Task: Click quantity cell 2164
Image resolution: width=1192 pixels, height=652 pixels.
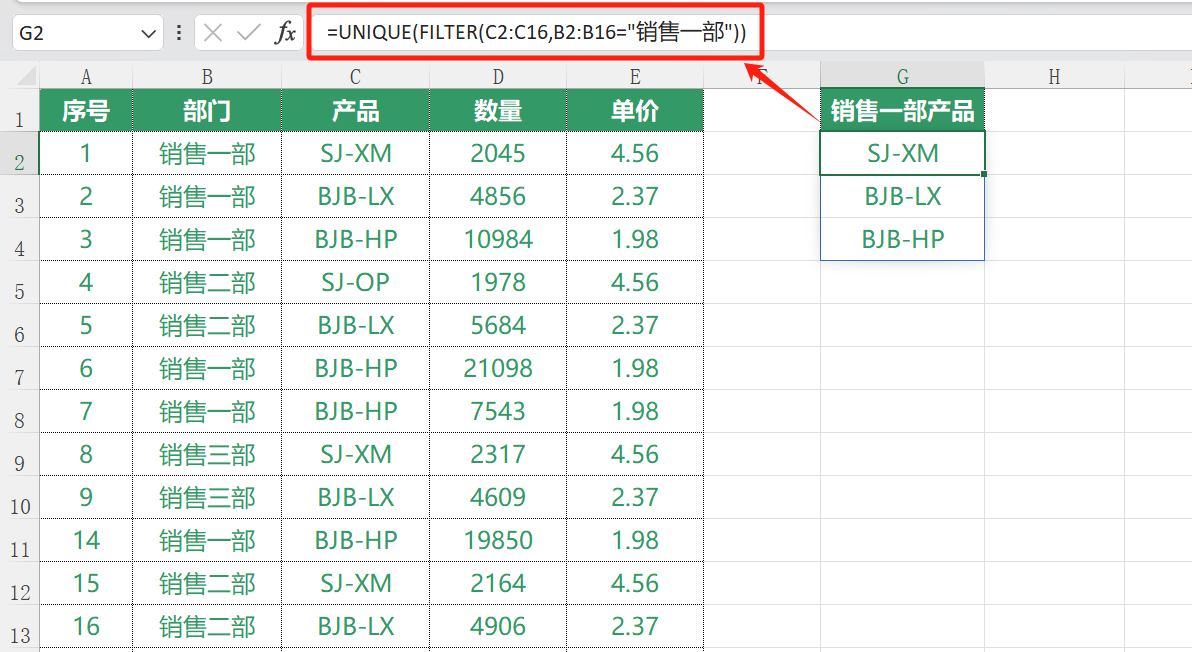Action: [498, 583]
